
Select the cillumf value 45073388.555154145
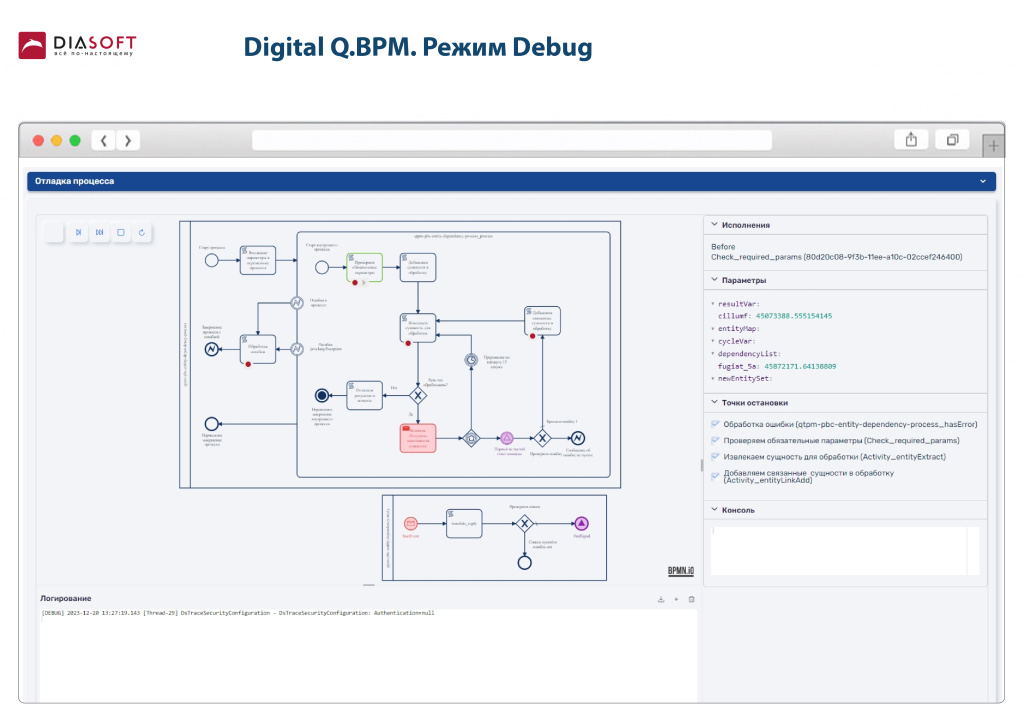[793, 316]
